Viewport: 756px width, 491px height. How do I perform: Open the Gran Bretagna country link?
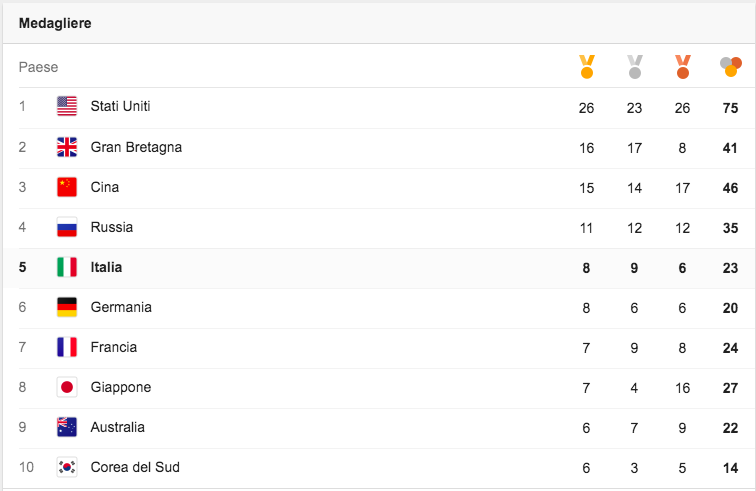(x=136, y=147)
